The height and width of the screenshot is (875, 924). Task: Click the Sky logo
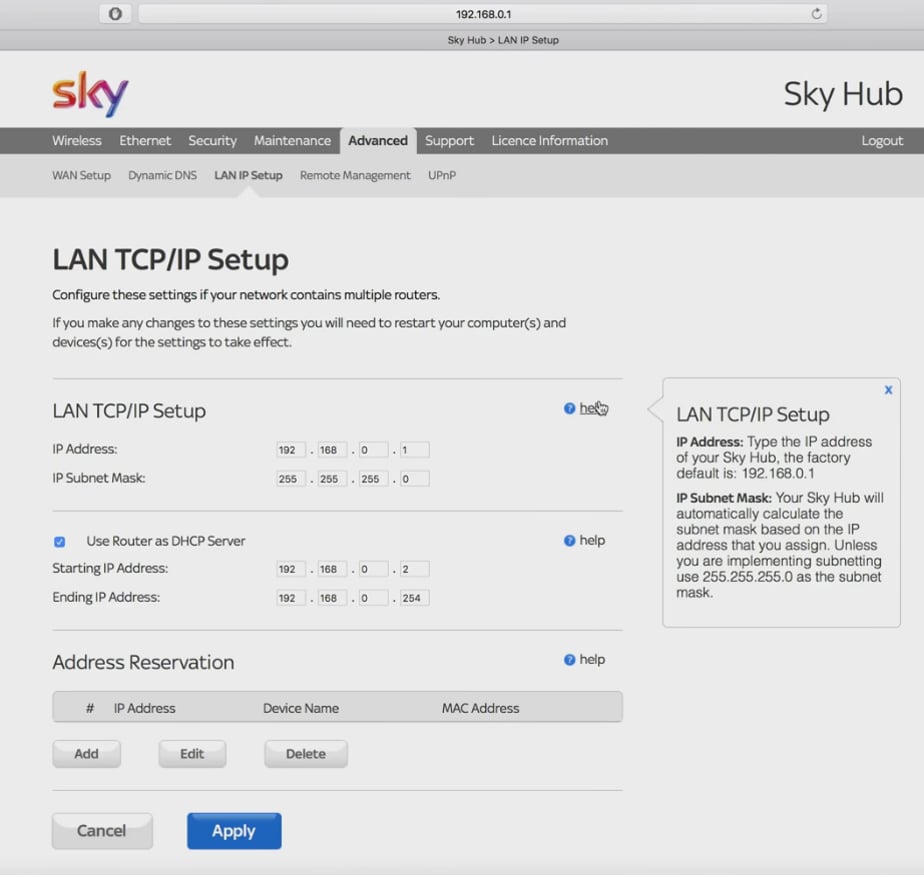click(90, 94)
